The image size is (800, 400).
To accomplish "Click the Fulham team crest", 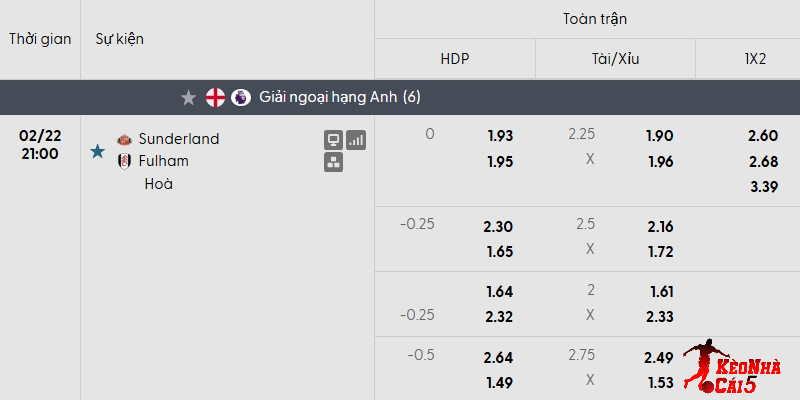I will [x=125, y=161].
